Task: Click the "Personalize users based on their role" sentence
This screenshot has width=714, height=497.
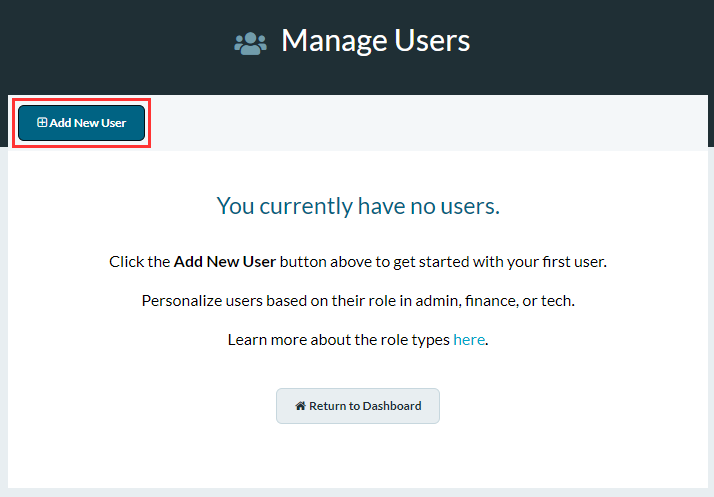Action: tap(358, 301)
